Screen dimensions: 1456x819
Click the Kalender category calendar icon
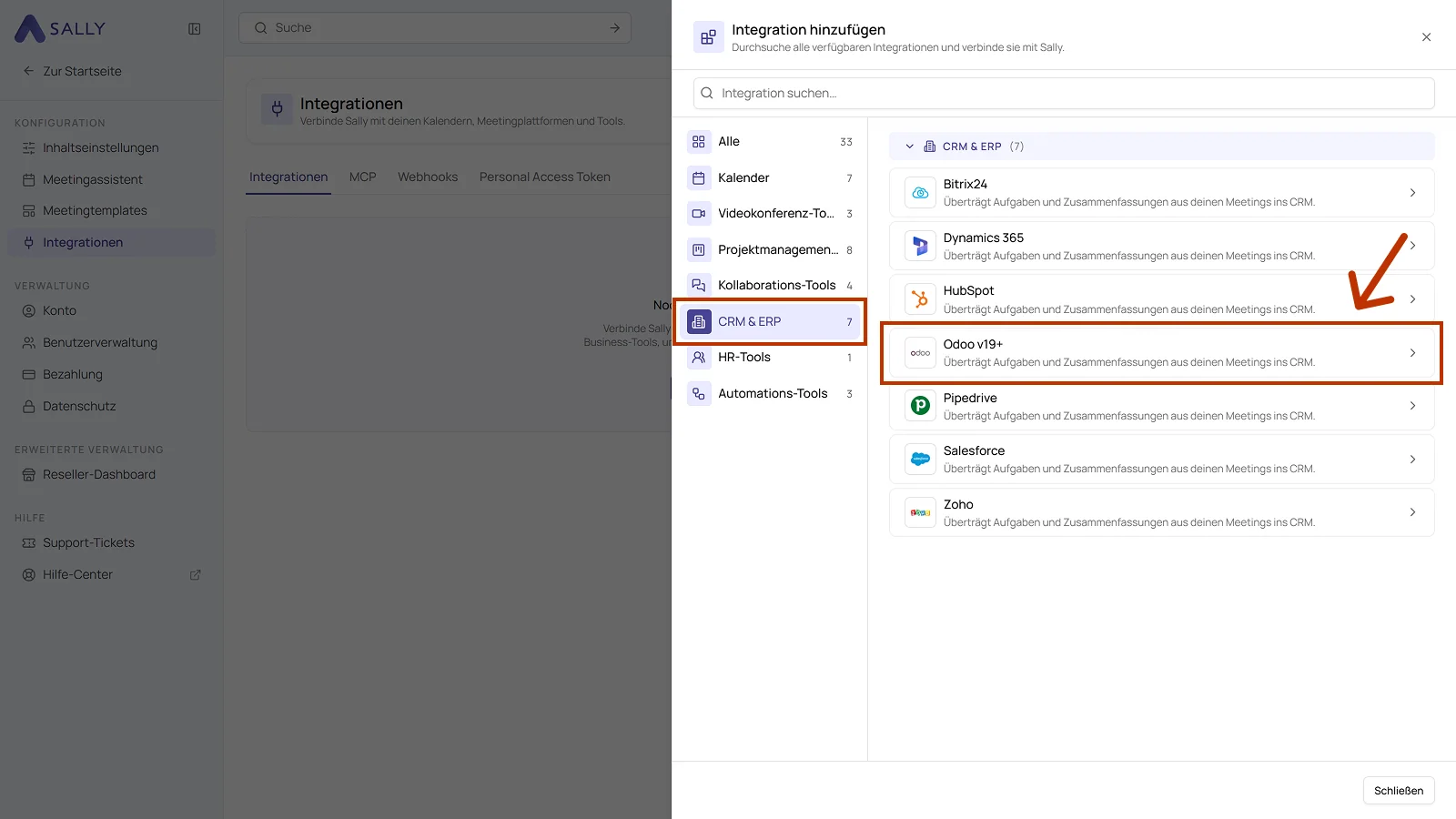pos(699,178)
